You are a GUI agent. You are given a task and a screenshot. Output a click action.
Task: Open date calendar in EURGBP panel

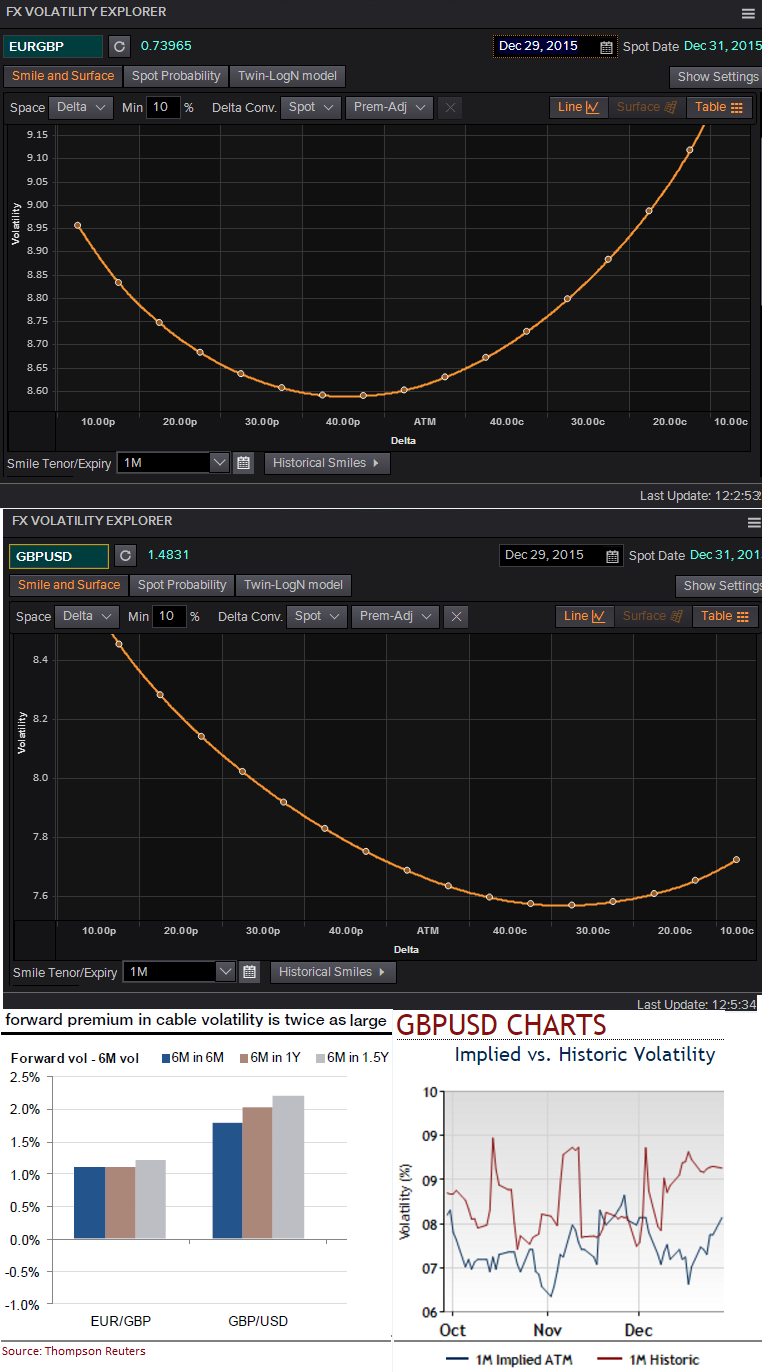click(x=607, y=46)
